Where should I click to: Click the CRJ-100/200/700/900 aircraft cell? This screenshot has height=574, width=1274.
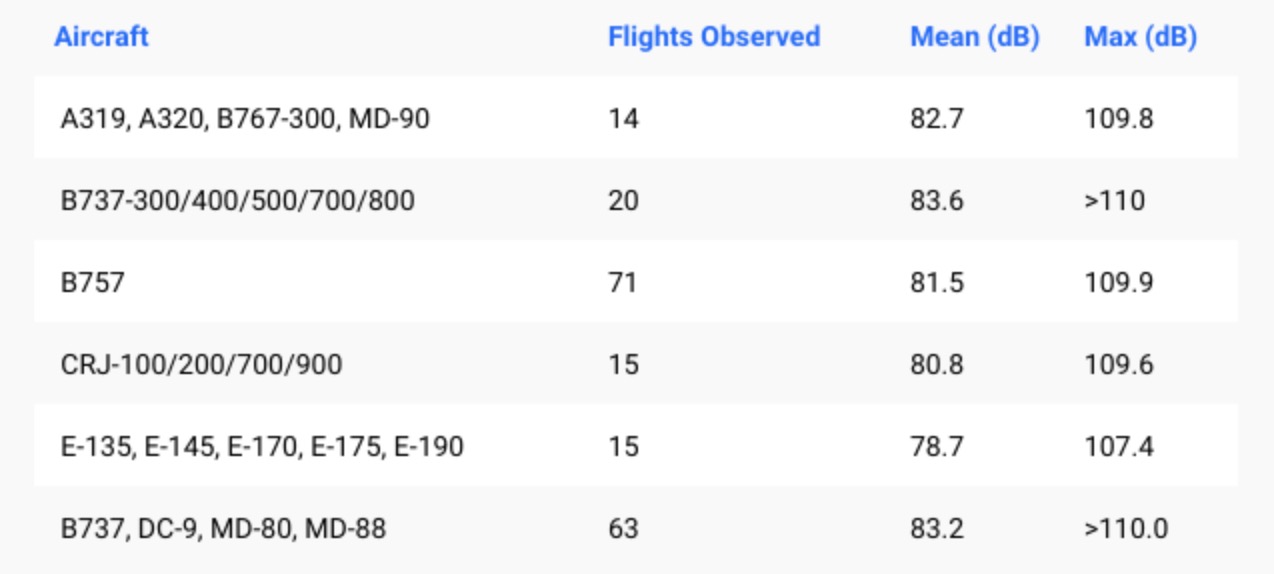click(x=201, y=364)
